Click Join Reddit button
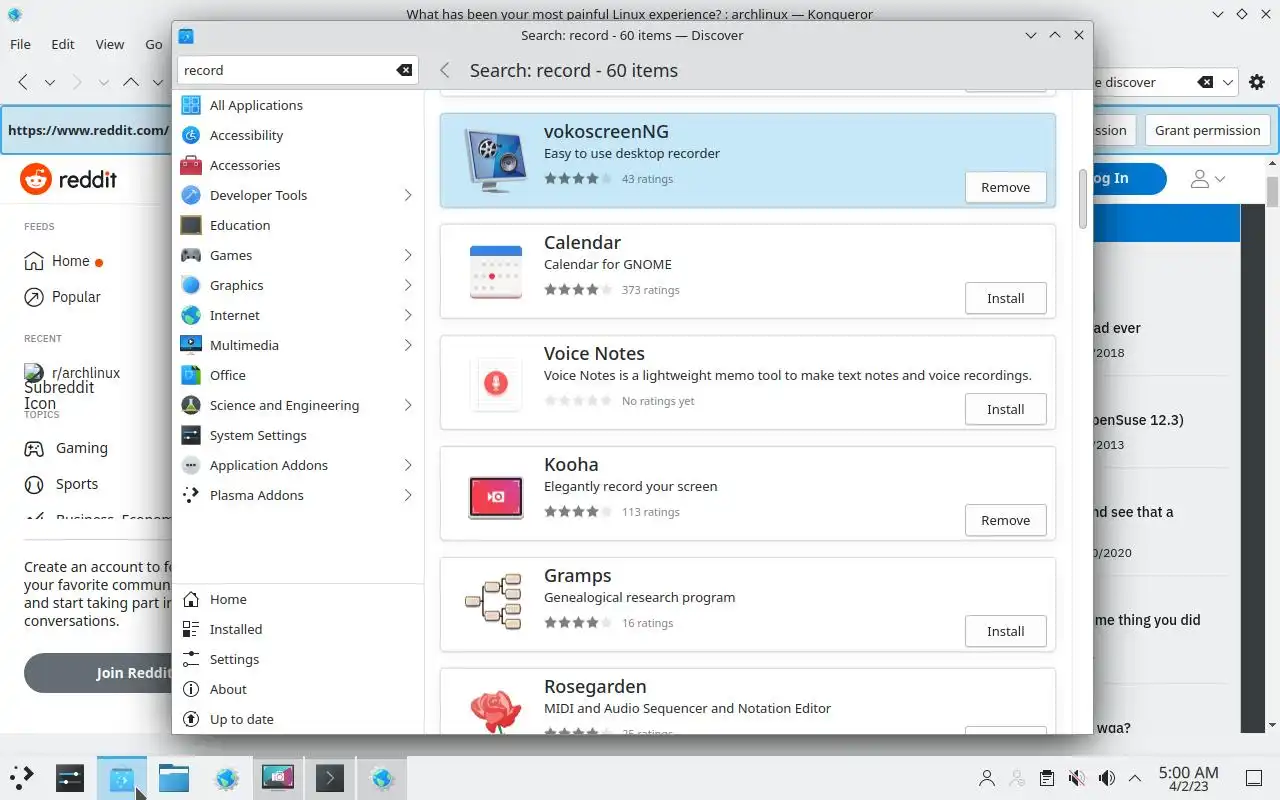The image size is (1280, 800). [x=98, y=673]
